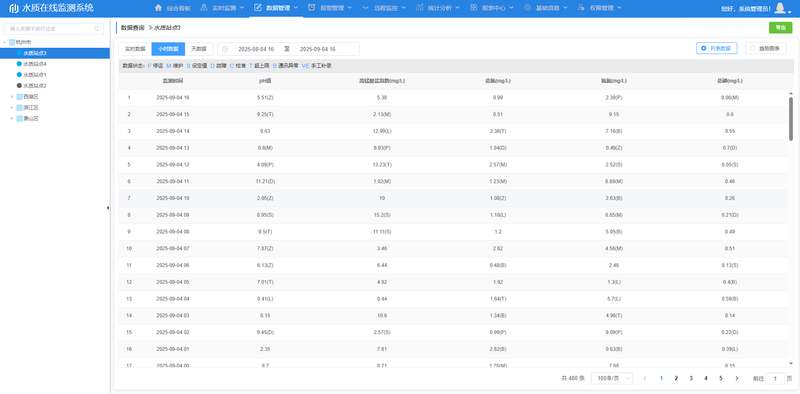Click the 共 480 条 total count text
This screenshot has width=800, height=394.
[x=572, y=378]
